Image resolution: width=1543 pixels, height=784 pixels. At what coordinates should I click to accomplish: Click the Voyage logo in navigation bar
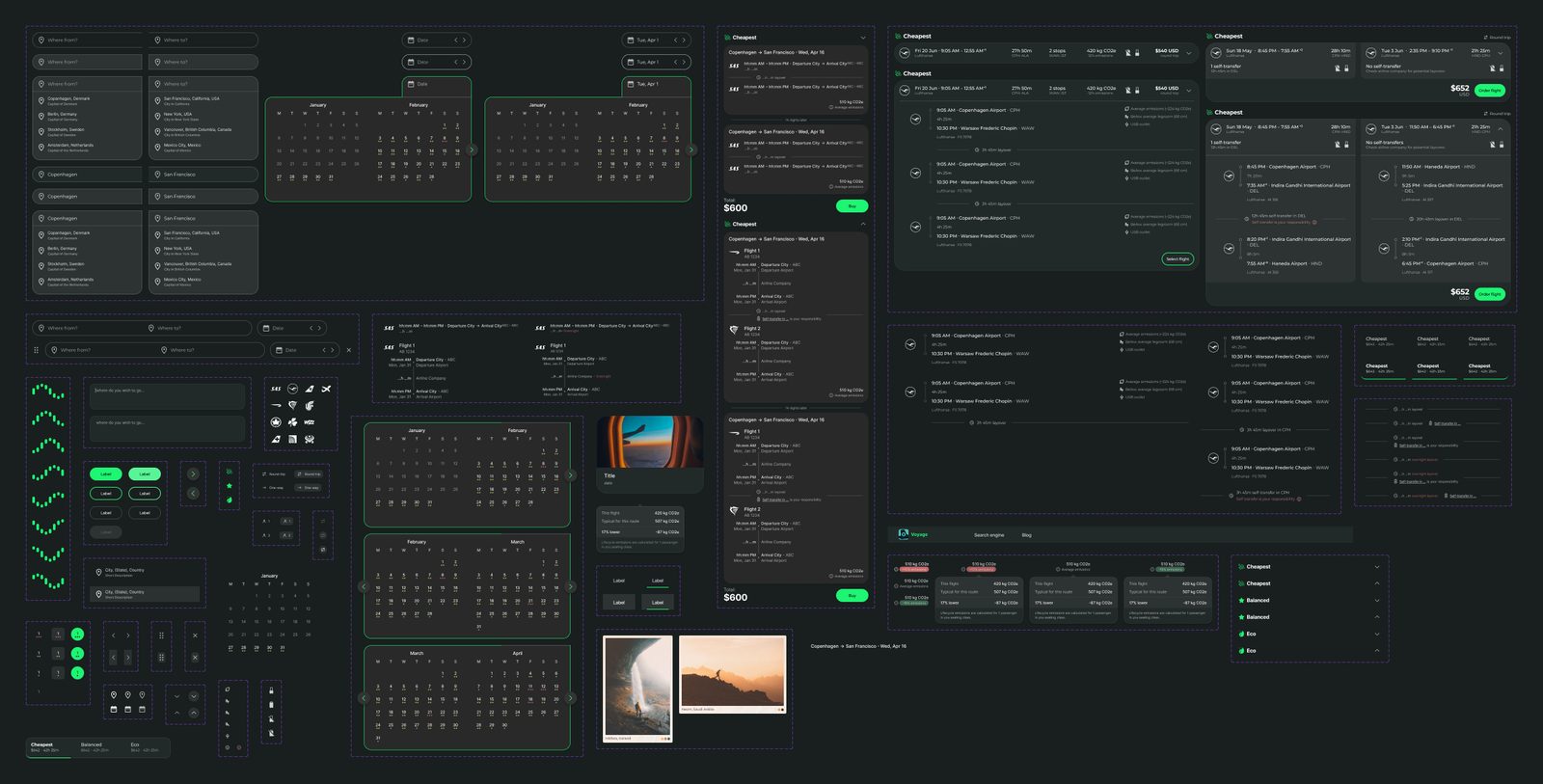912,533
